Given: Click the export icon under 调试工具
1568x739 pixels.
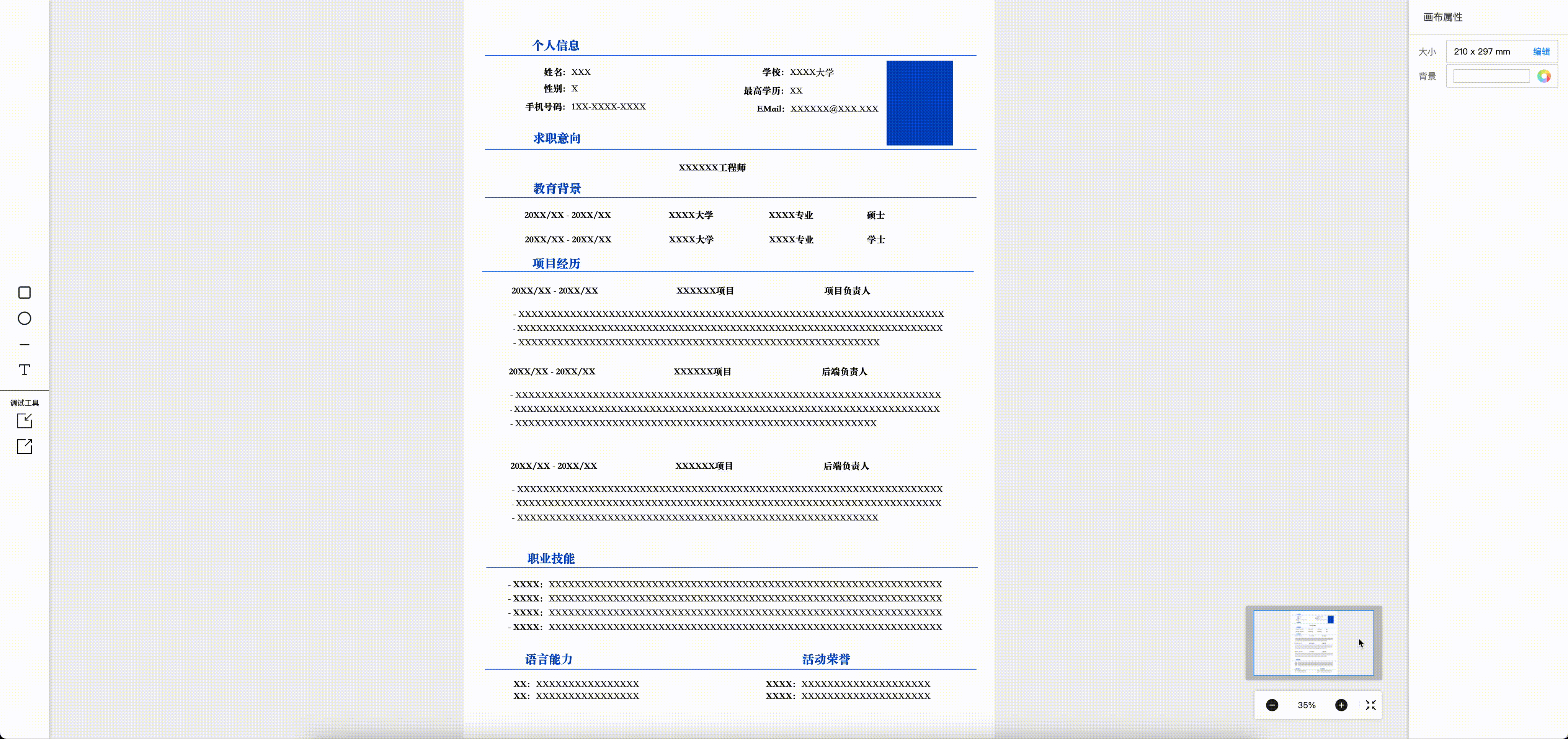Looking at the screenshot, I should (24, 446).
